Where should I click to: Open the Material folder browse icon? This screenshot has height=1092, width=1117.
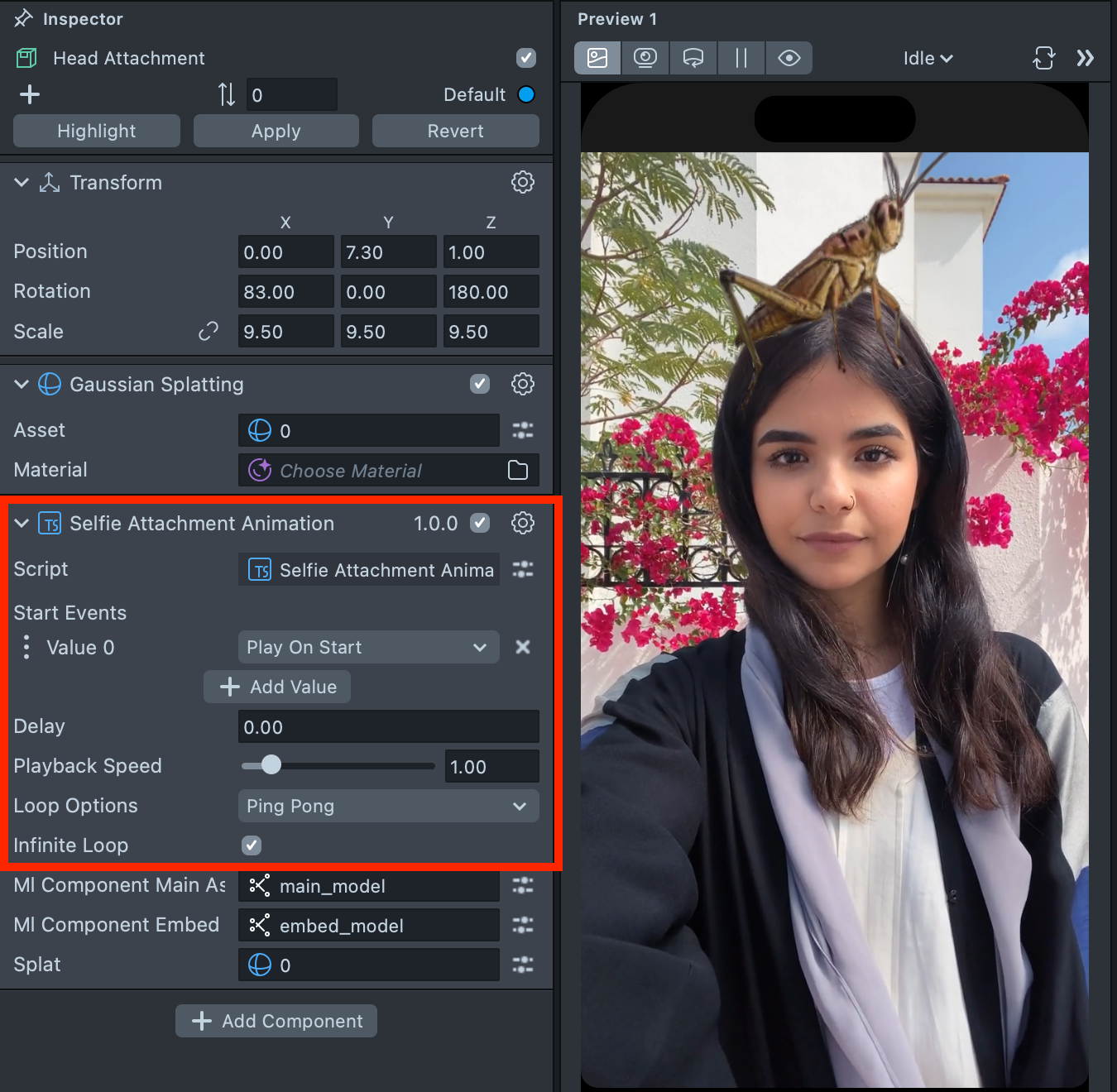(518, 470)
